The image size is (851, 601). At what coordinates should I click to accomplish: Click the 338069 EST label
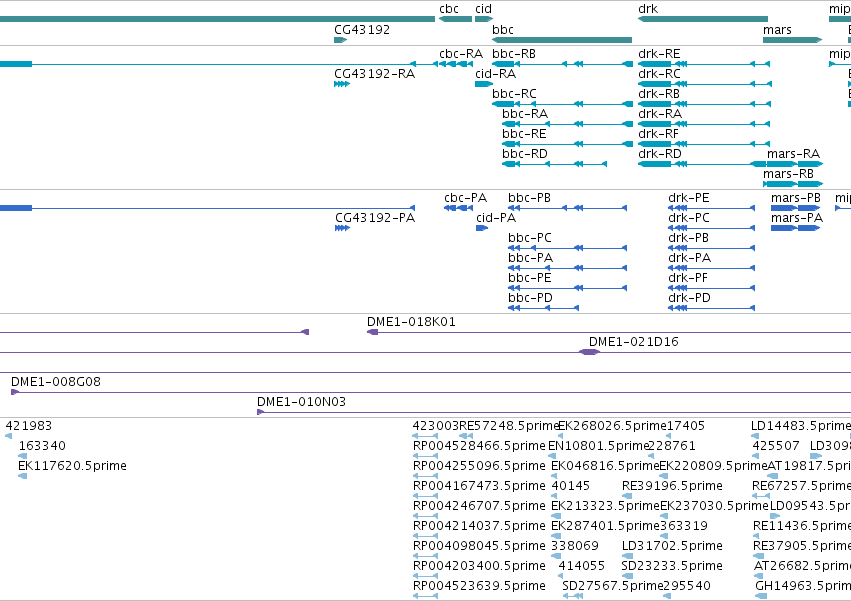[575, 547]
